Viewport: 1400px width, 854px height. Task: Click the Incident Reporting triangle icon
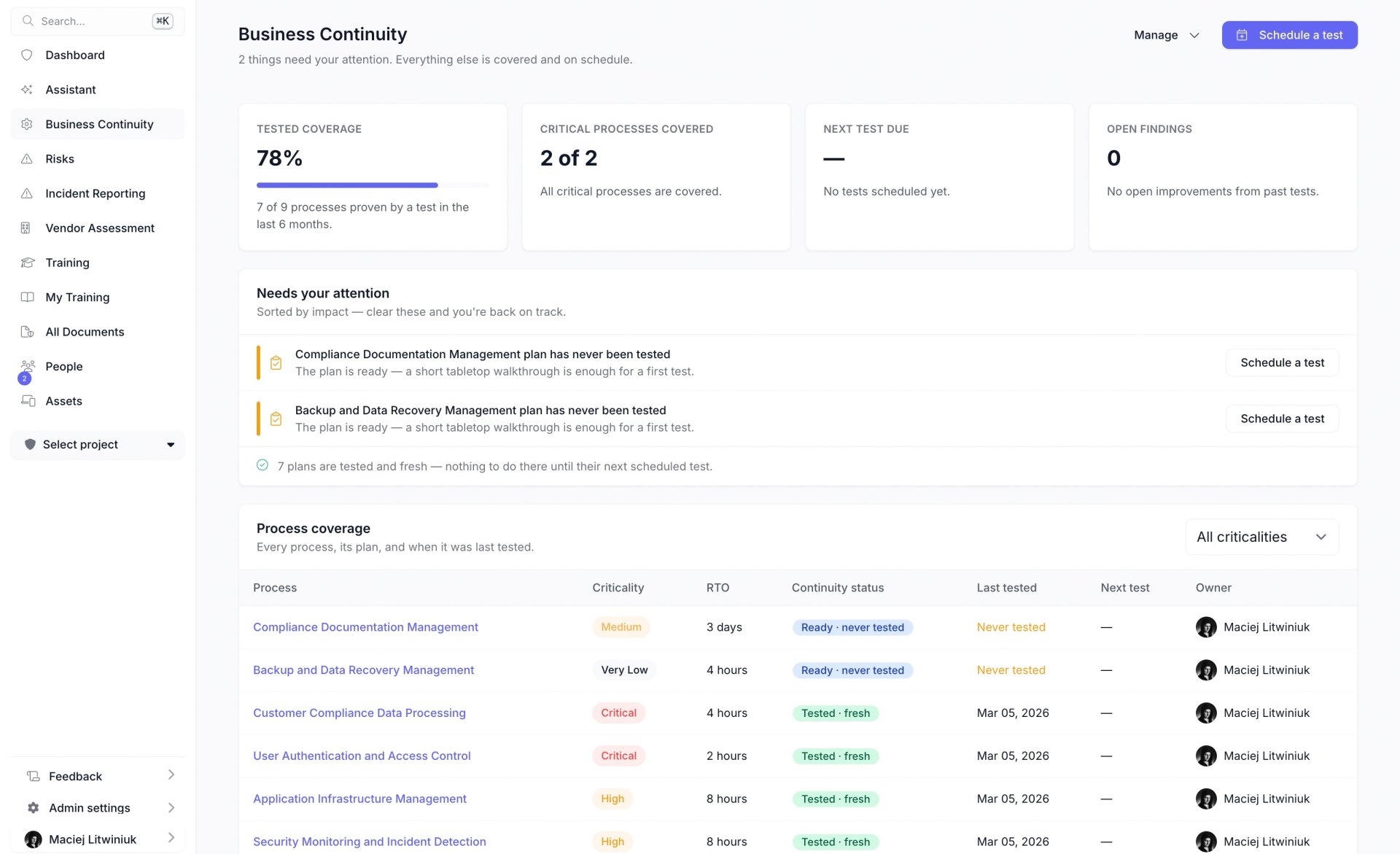[27, 193]
